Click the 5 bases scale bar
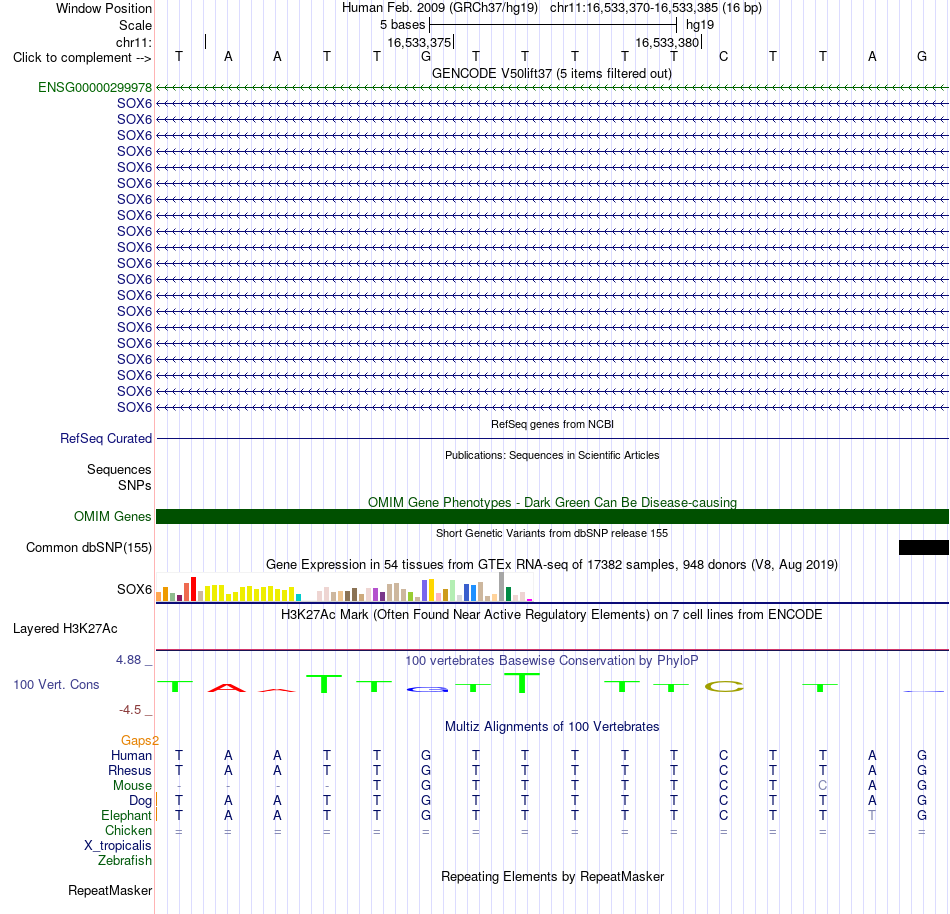 coord(553,25)
